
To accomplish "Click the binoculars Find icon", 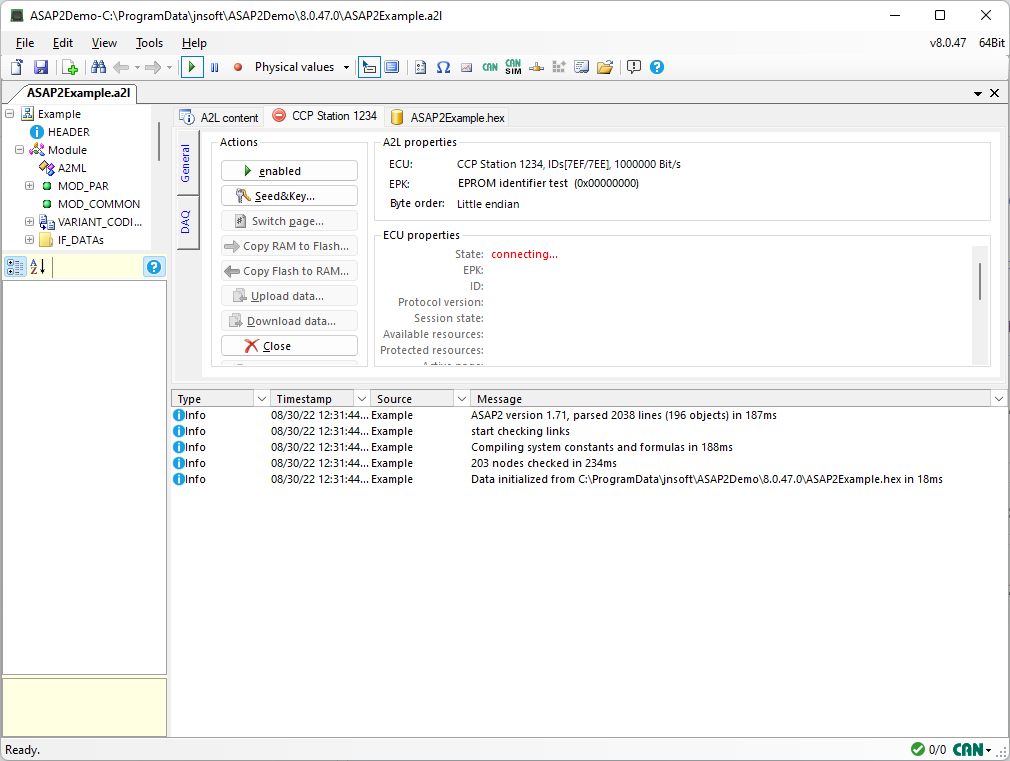I will point(99,67).
